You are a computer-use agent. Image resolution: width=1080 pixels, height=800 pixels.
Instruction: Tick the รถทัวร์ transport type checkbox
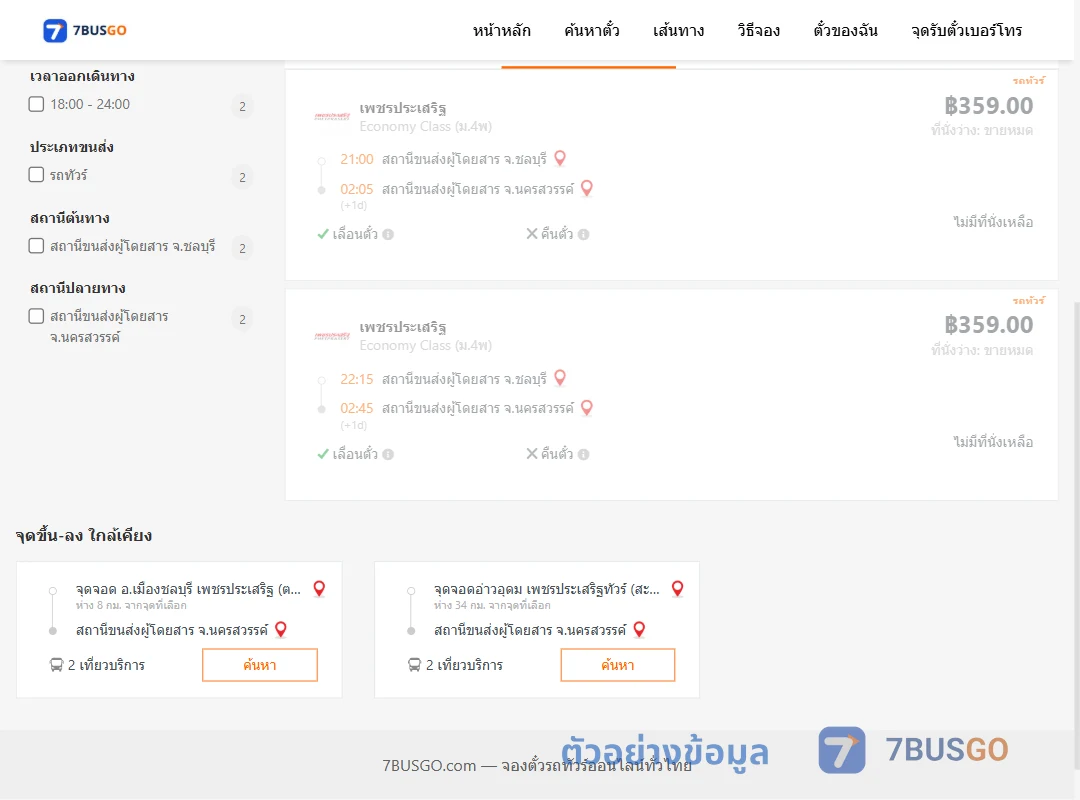click(x=37, y=174)
